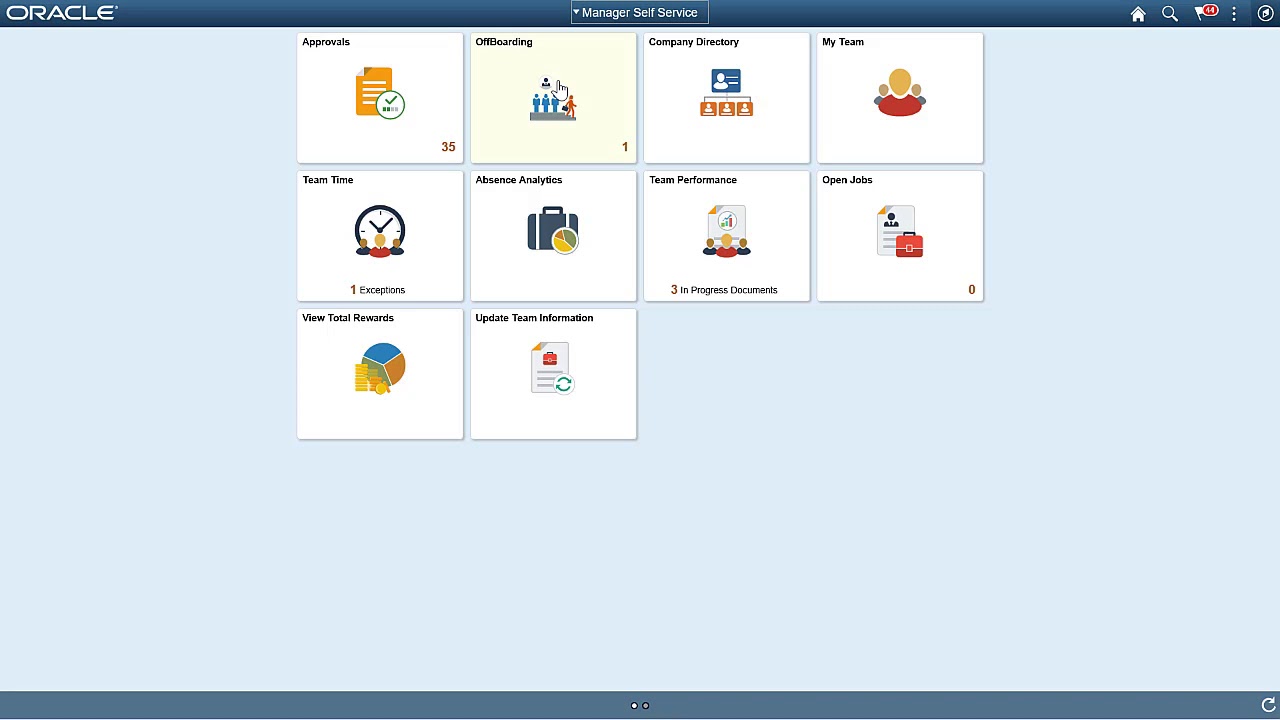Click the 0 count on Open Jobs
Image resolution: width=1280 pixels, height=720 pixels.
(971, 290)
